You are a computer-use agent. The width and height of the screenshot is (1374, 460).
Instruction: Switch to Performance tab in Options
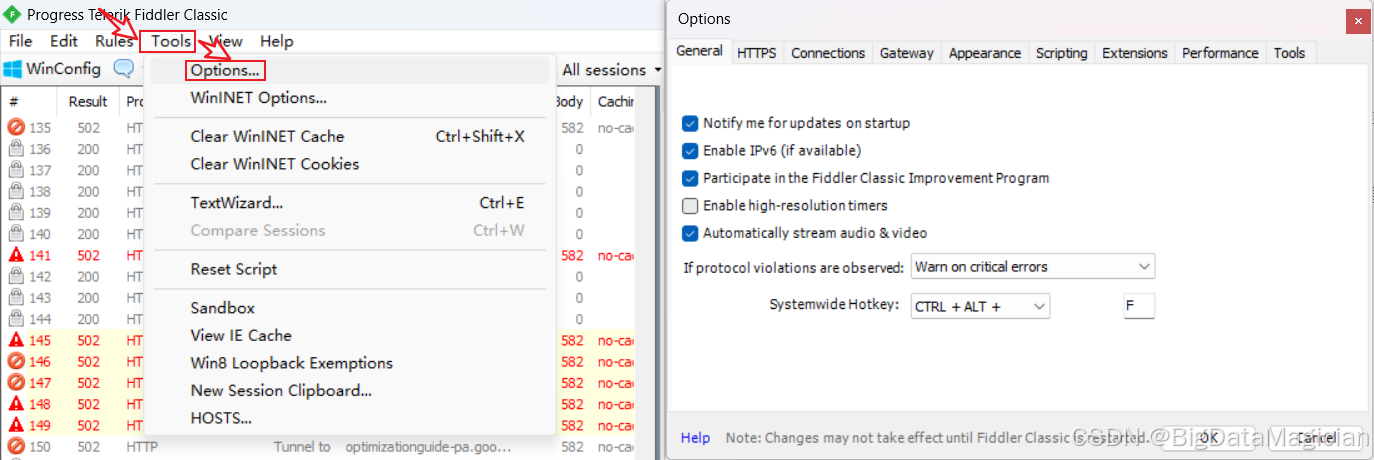1220,53
